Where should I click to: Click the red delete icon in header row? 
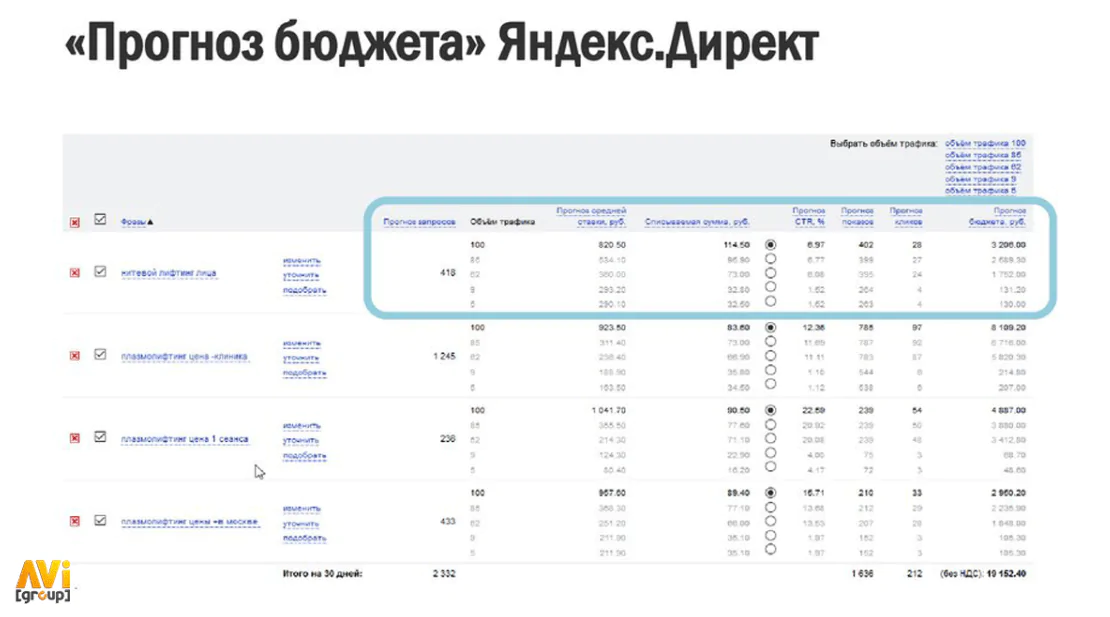point(74,223)
